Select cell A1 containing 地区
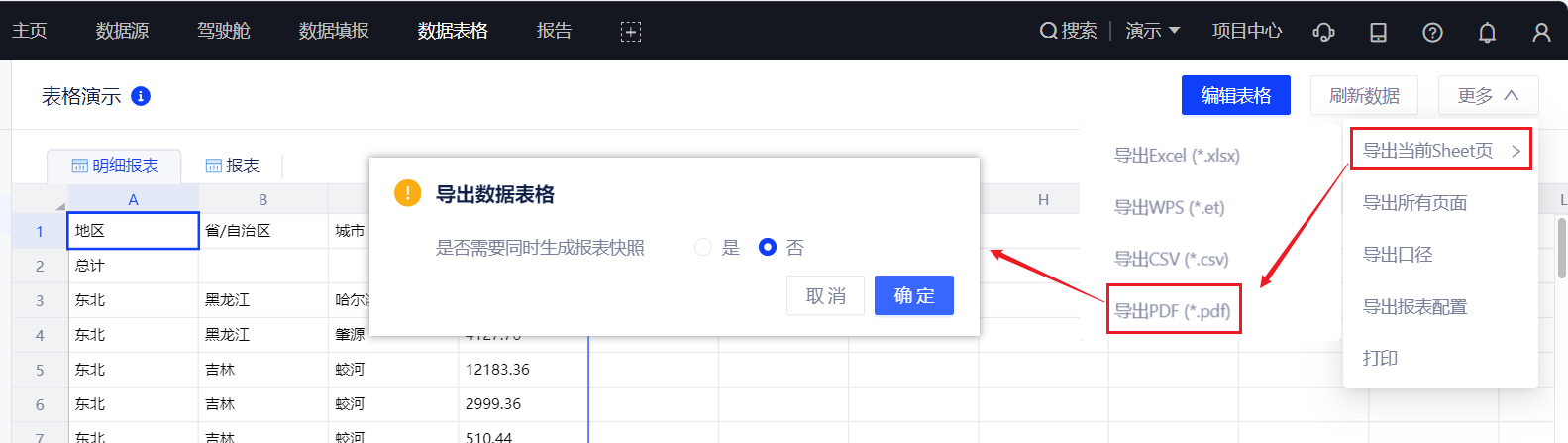 pyautogui.click(x=133, y=231)
